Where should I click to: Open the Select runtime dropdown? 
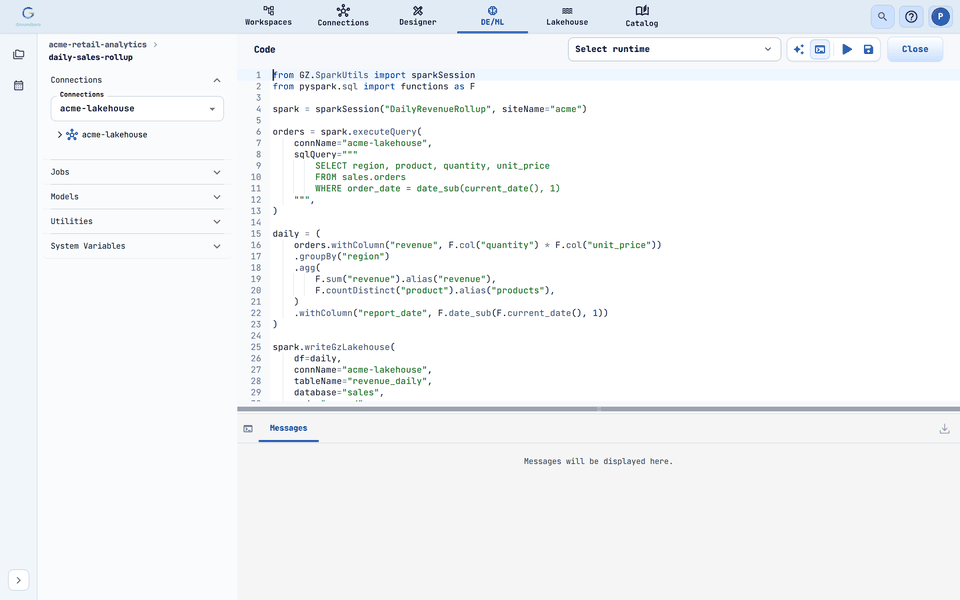point(674,49)
